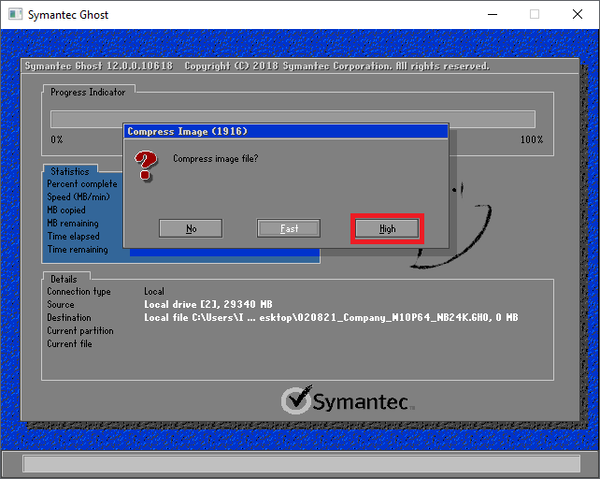Click the Connection type label
The image size is (600, 479).
[x=78, y=292]
